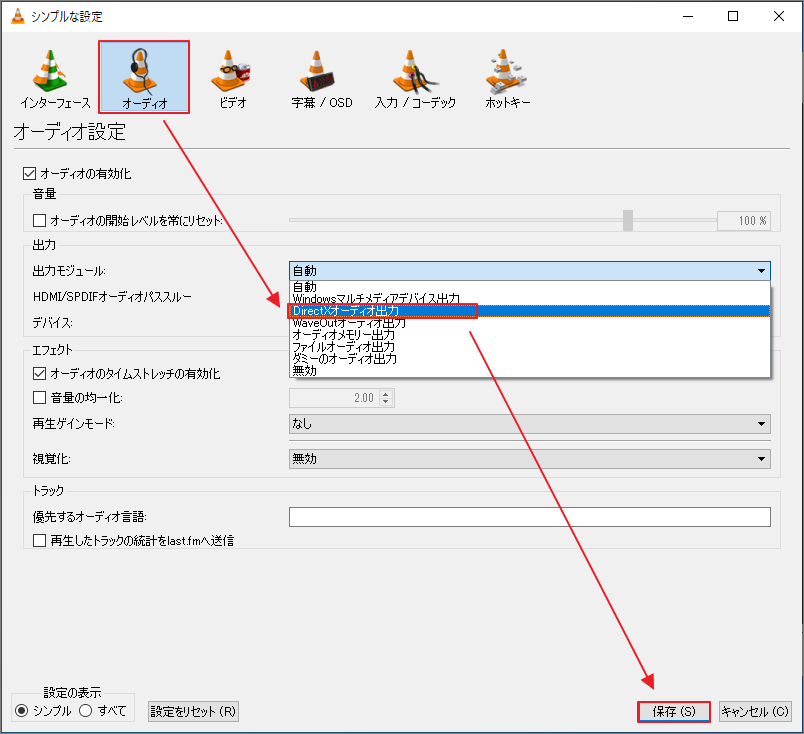Viewport: 804px width, 734px height.
Task: Decrease 音量の均一化 value with down arrow
Action: (x=386, y=402)
